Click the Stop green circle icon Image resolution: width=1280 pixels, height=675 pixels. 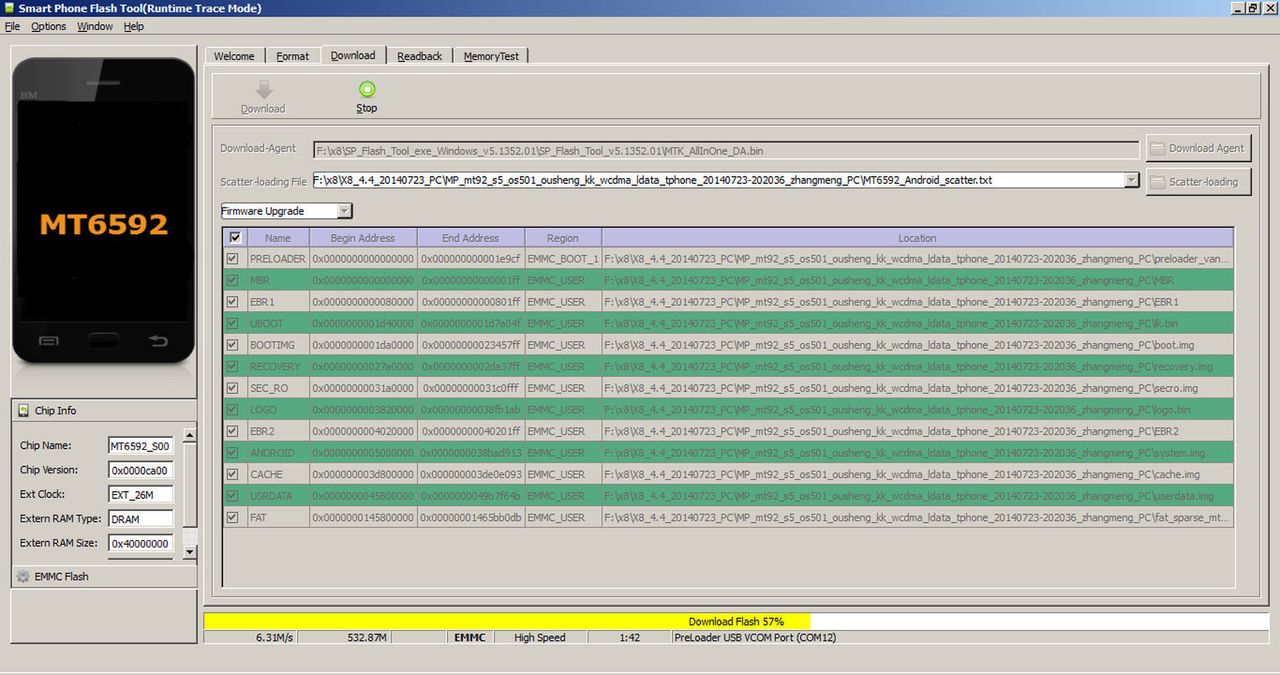367,89
